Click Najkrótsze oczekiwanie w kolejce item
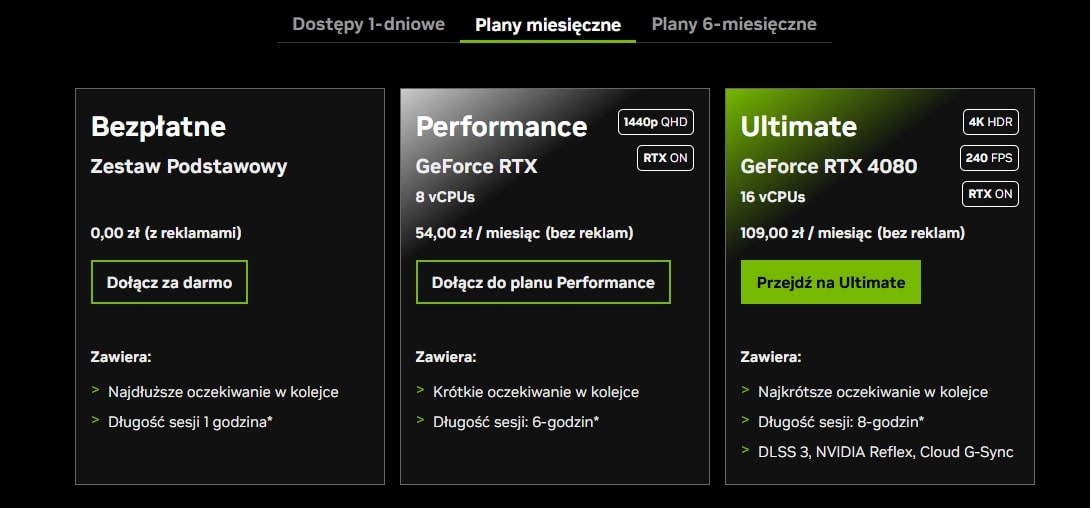The height and width of the screenshot is (508, 1090). [873, 392]
